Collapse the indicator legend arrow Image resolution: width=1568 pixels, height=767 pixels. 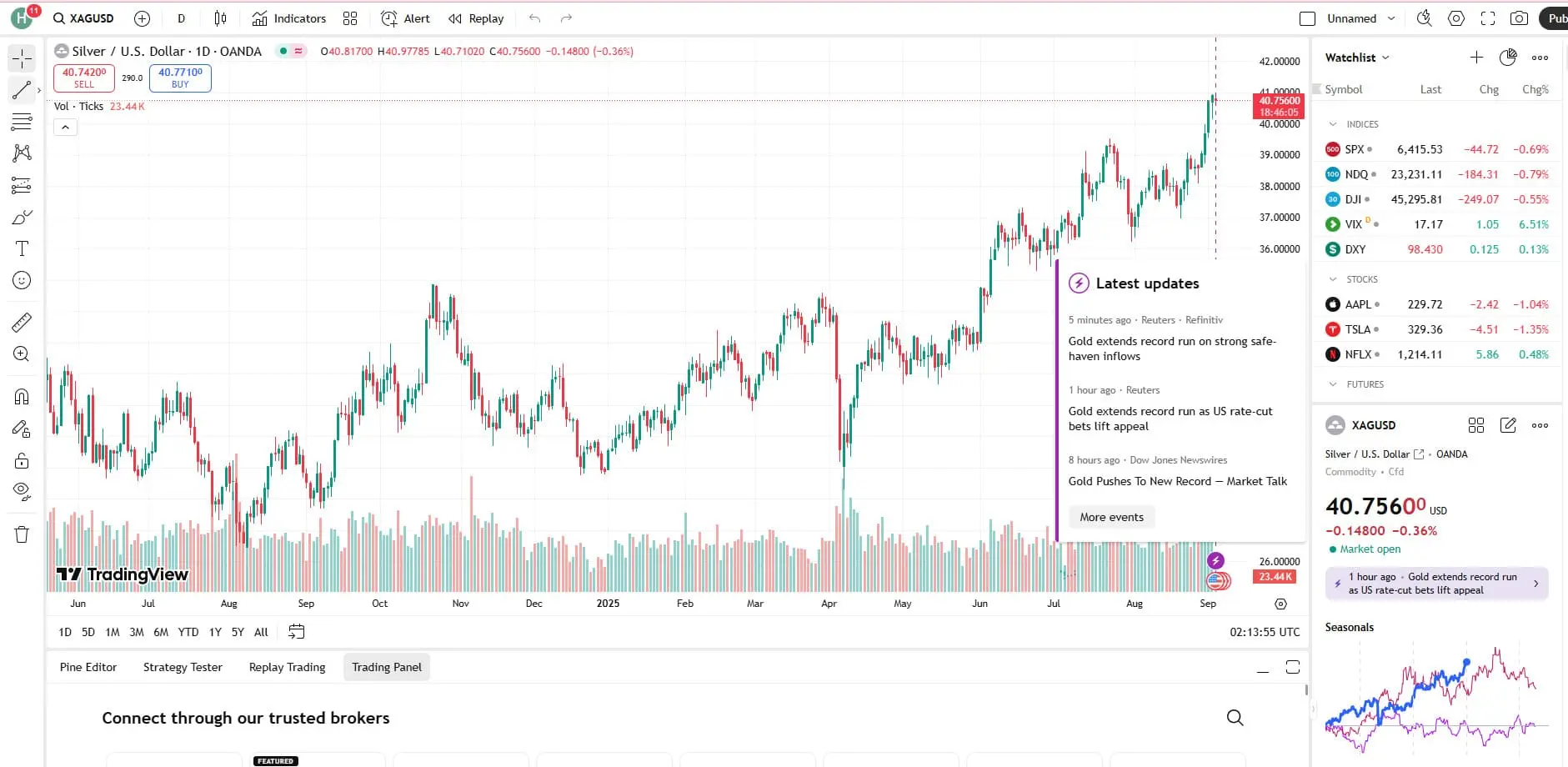(65, 128)
